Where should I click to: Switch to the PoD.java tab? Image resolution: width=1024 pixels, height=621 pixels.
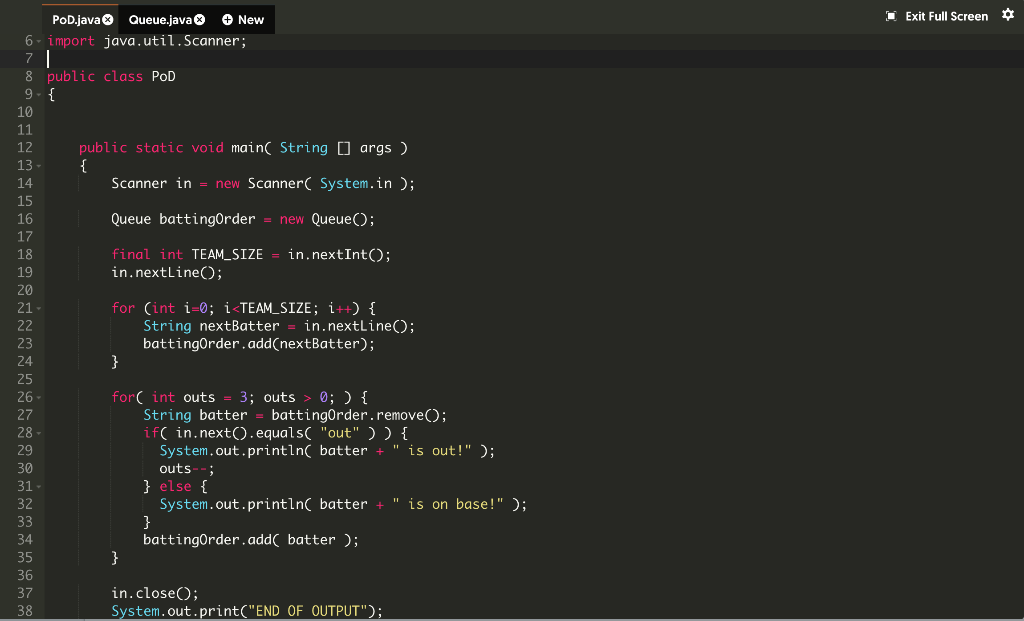(76, 20)
